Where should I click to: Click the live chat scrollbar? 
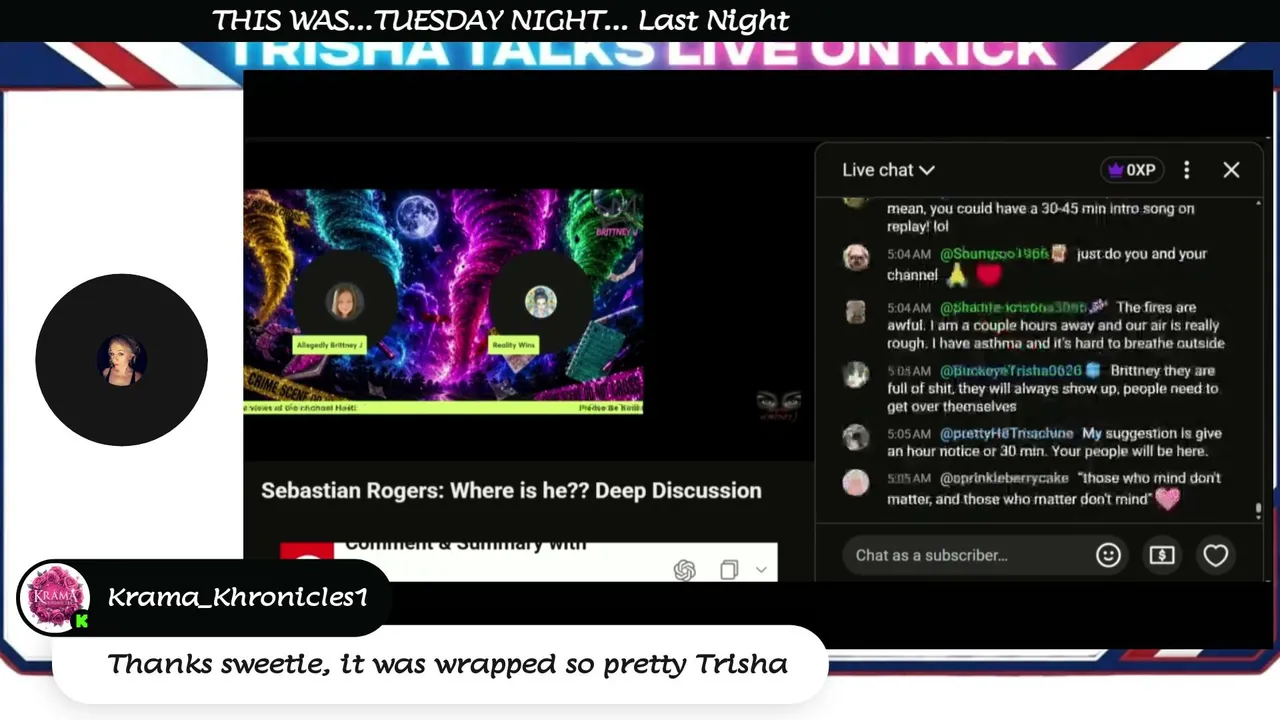tap(1258, 510)
